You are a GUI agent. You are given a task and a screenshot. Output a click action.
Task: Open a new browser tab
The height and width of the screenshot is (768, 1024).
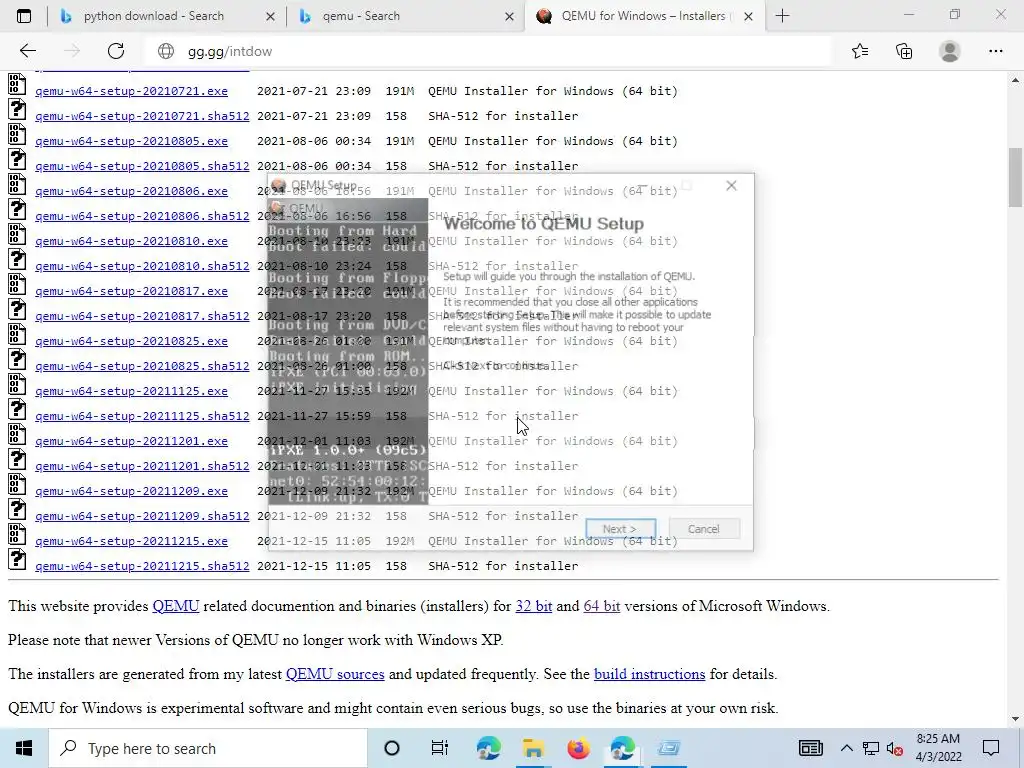tap(782, 16)
